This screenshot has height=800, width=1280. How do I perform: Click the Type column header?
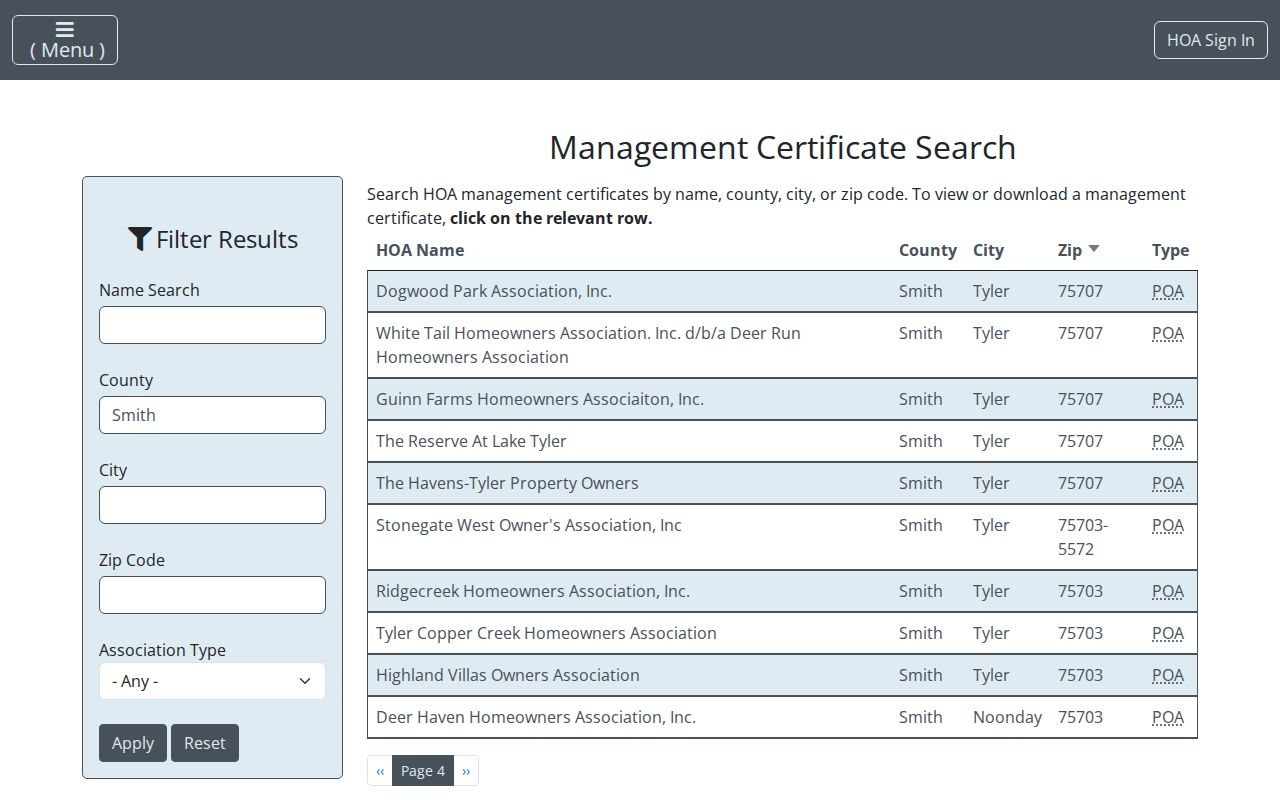pos(1170,250)
